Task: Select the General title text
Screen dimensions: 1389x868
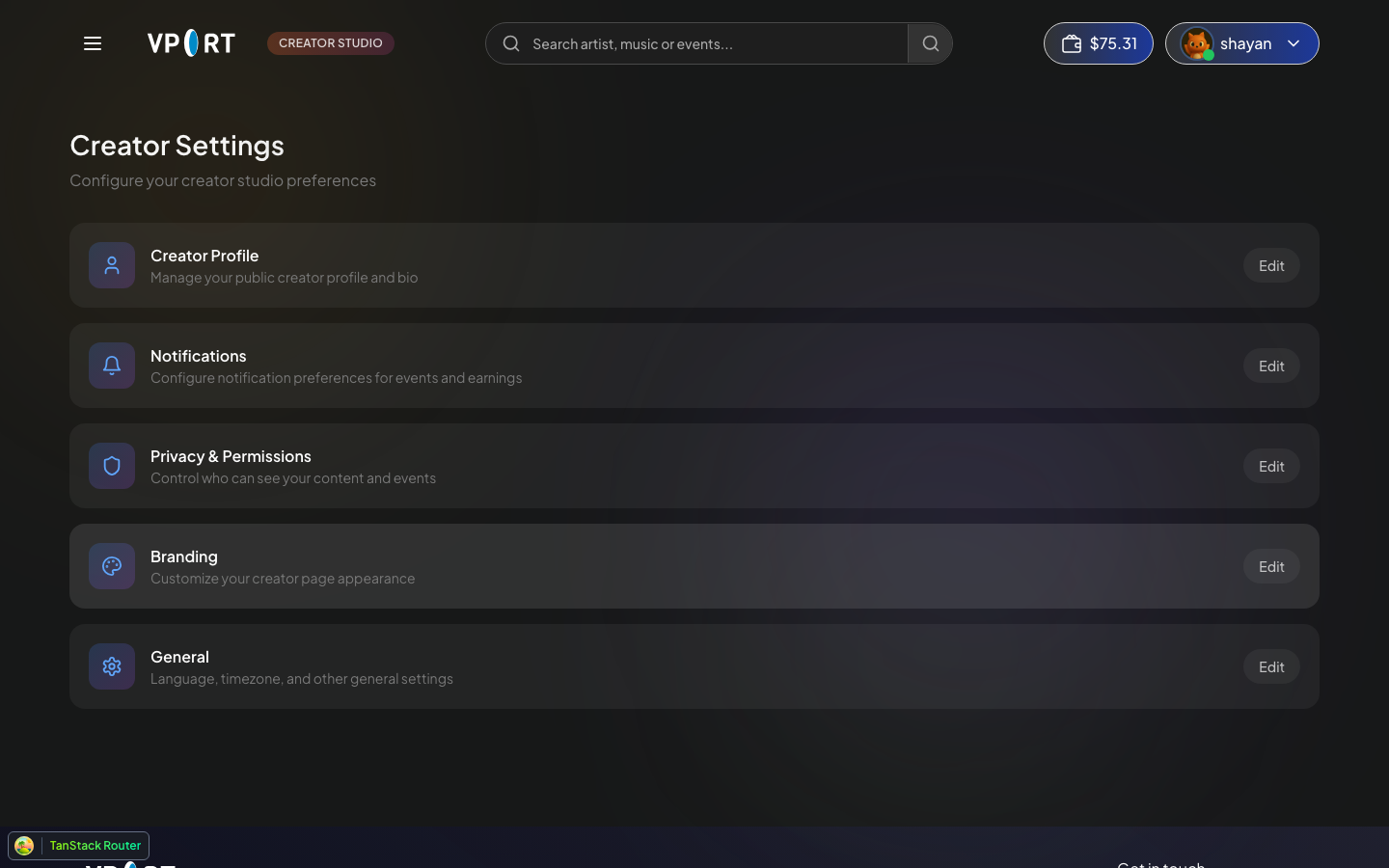Action: tap(179, 657)
